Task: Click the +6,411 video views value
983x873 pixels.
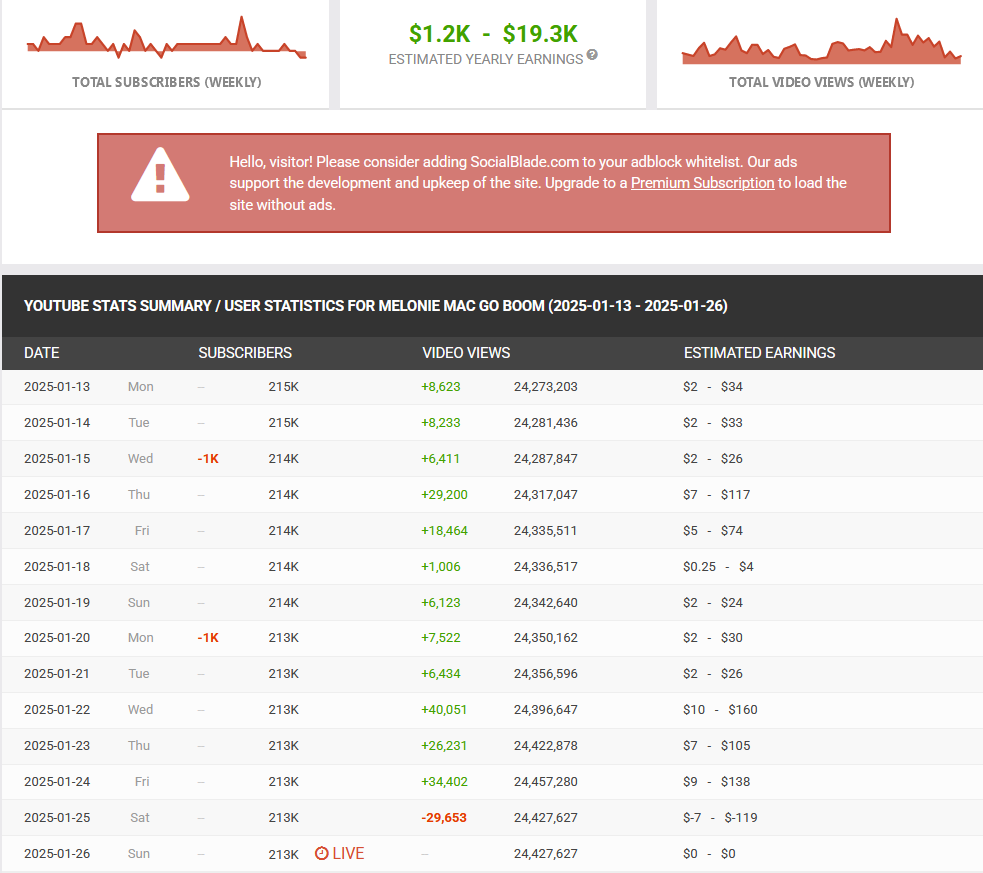Action: 440,459
